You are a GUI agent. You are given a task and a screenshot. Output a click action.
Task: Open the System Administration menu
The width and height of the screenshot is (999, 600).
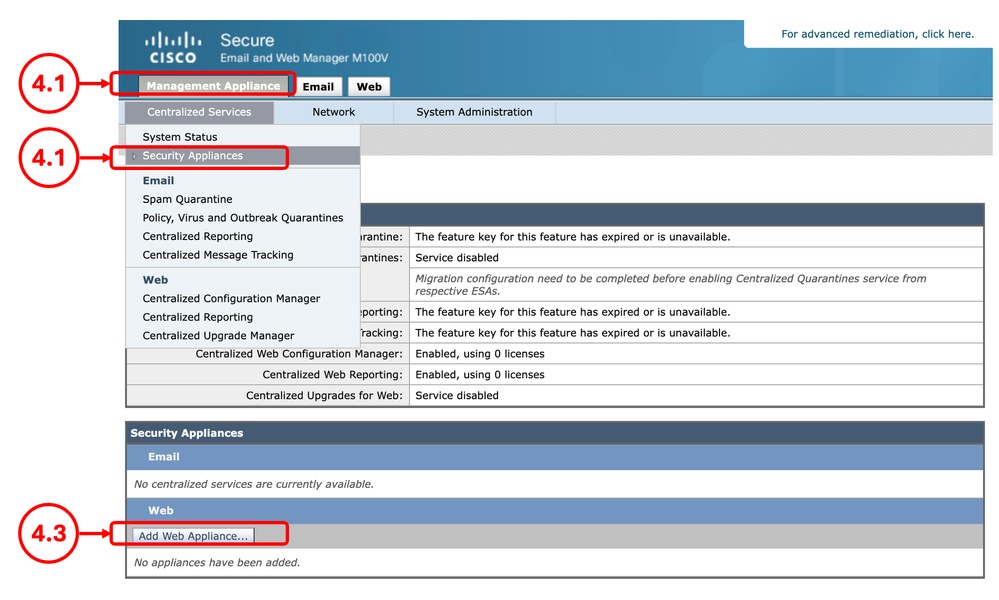coord(473,112)
